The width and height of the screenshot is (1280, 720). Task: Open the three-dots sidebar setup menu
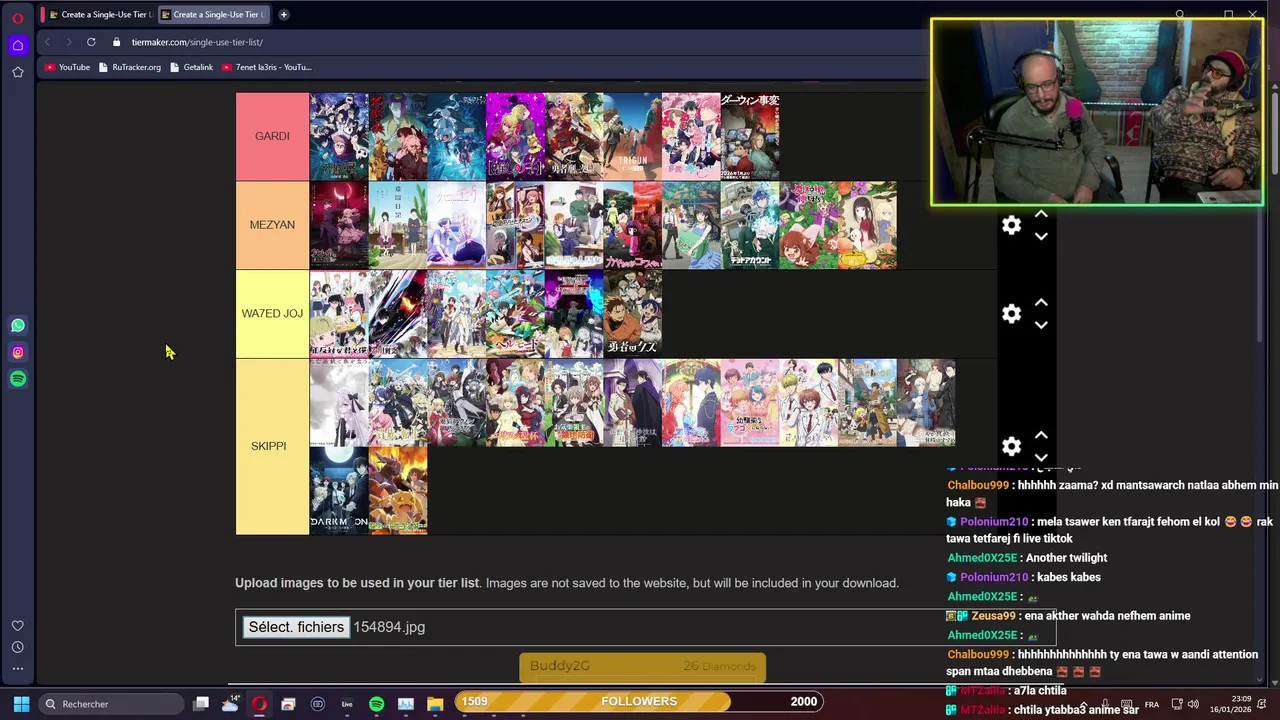point(18,668)
